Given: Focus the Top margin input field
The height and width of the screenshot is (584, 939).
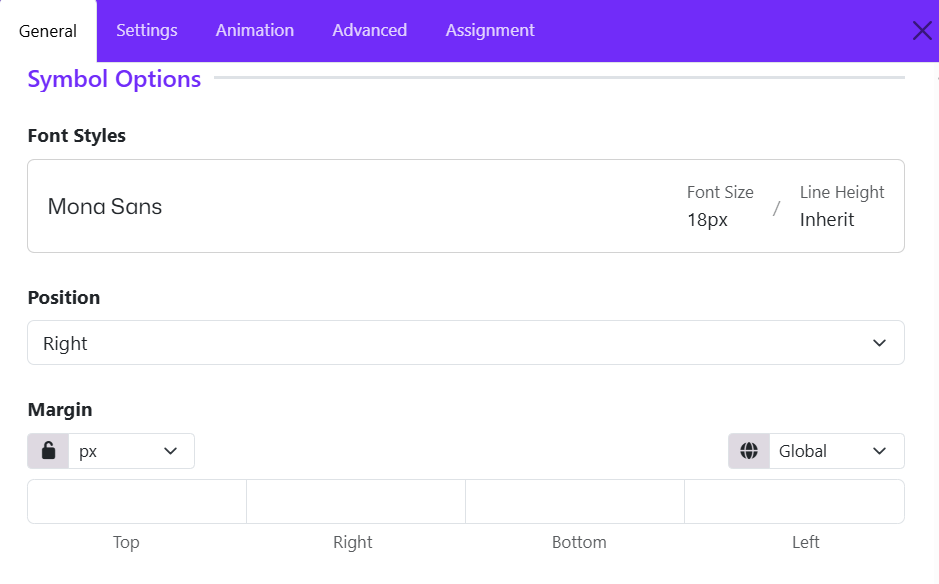Looking at the screenshot, I should (x=137, y=501).
